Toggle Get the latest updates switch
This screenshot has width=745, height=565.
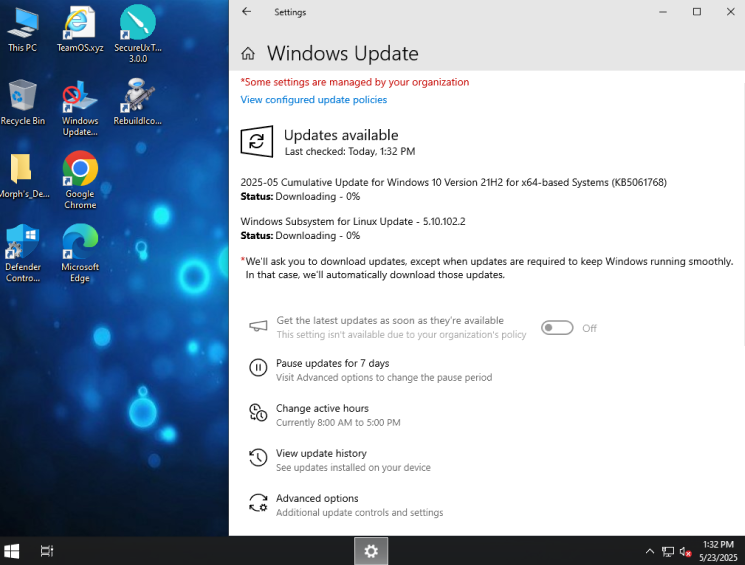[557, 328]
